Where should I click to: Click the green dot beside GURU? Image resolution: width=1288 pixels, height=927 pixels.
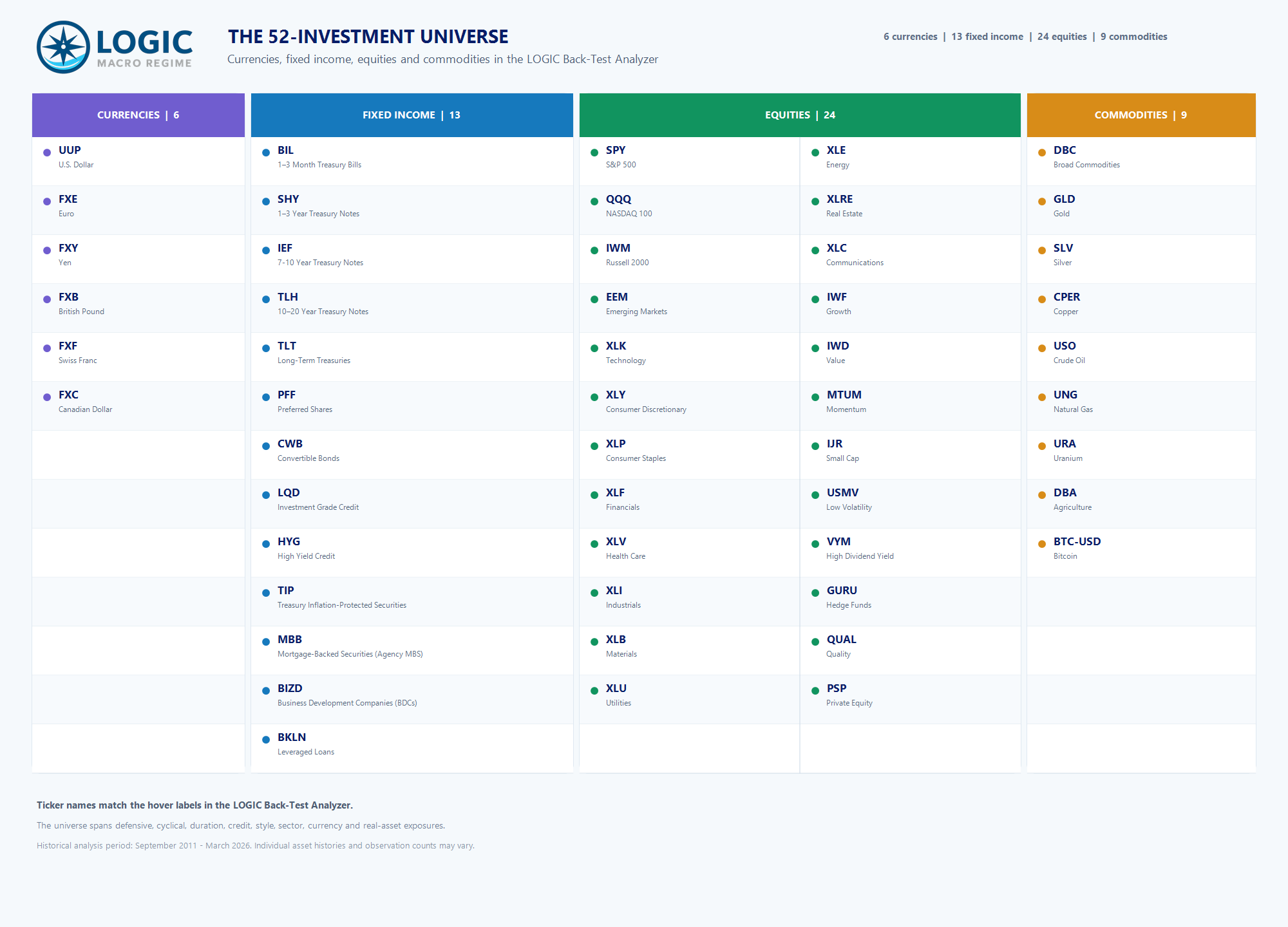pos(815,593)
